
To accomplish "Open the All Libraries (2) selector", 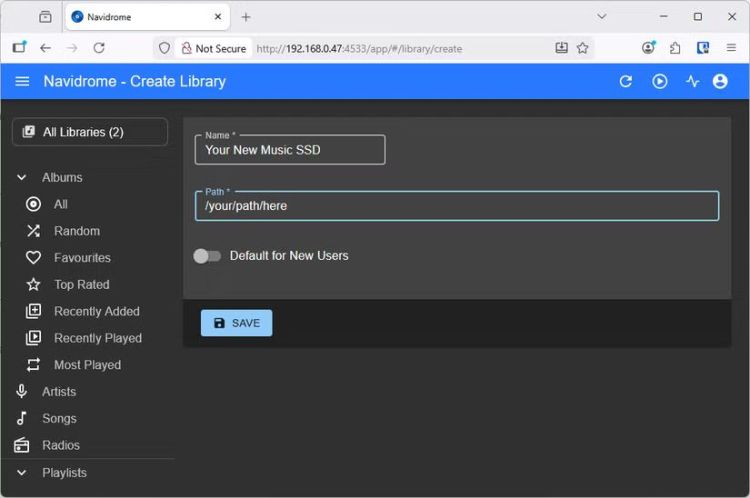I will (89, 132).
